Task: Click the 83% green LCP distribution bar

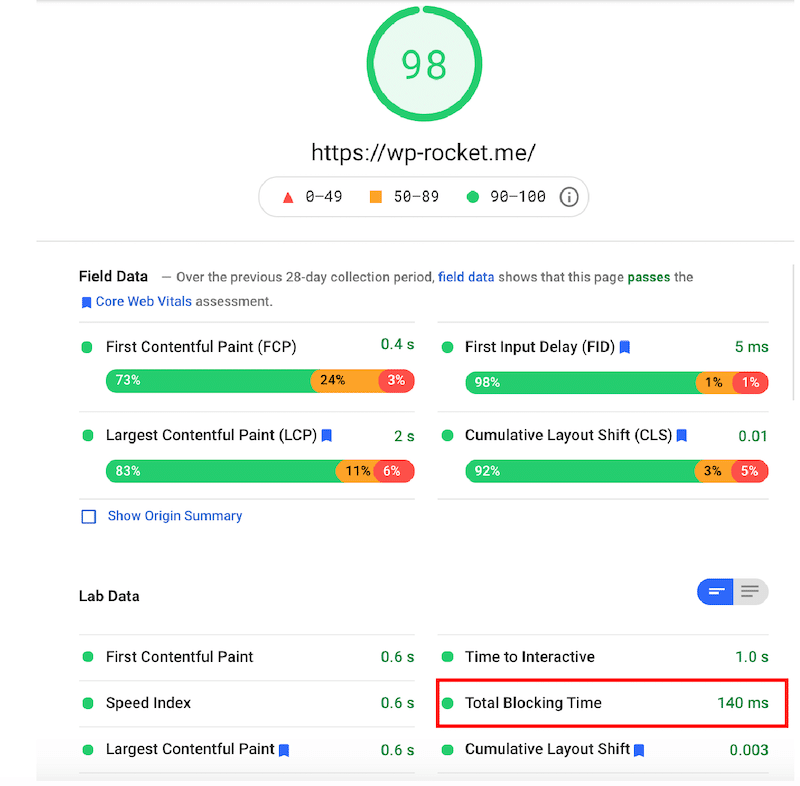Action: coord(220,471)
